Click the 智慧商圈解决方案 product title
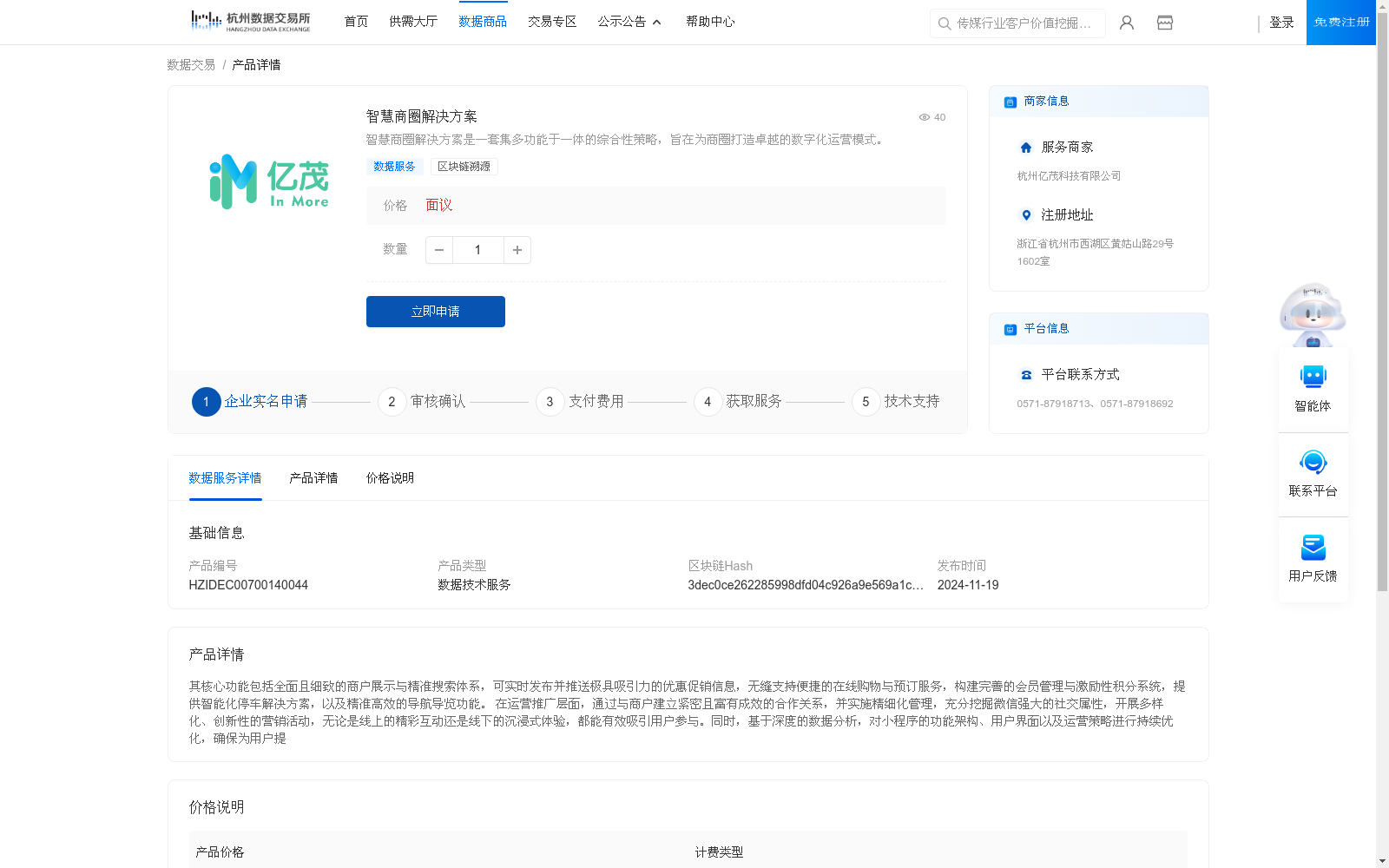This screenshot has width=1389, height=868. (421, 116)
